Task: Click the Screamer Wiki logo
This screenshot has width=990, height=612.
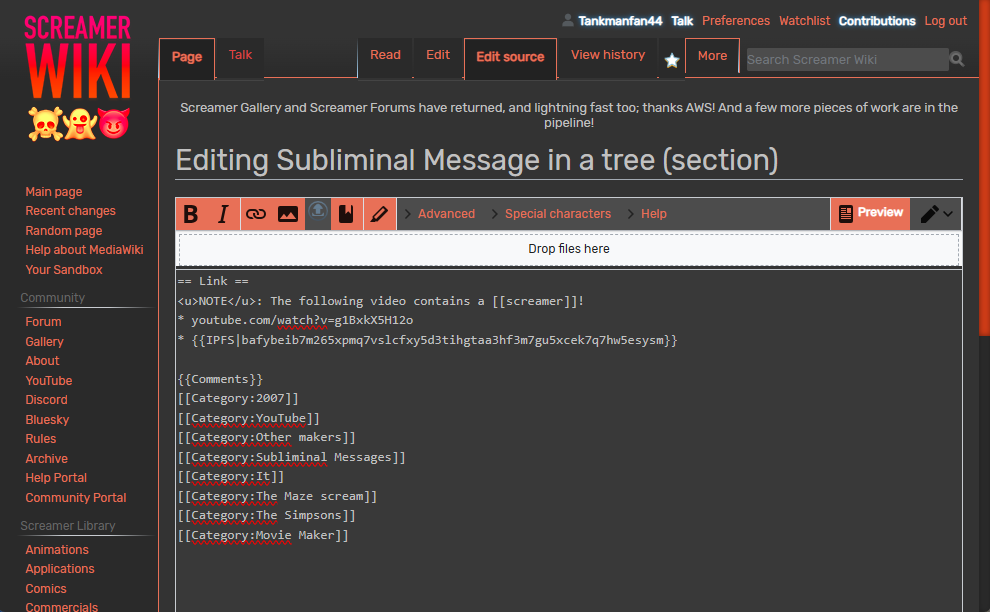Action: (x=78, y=77)
